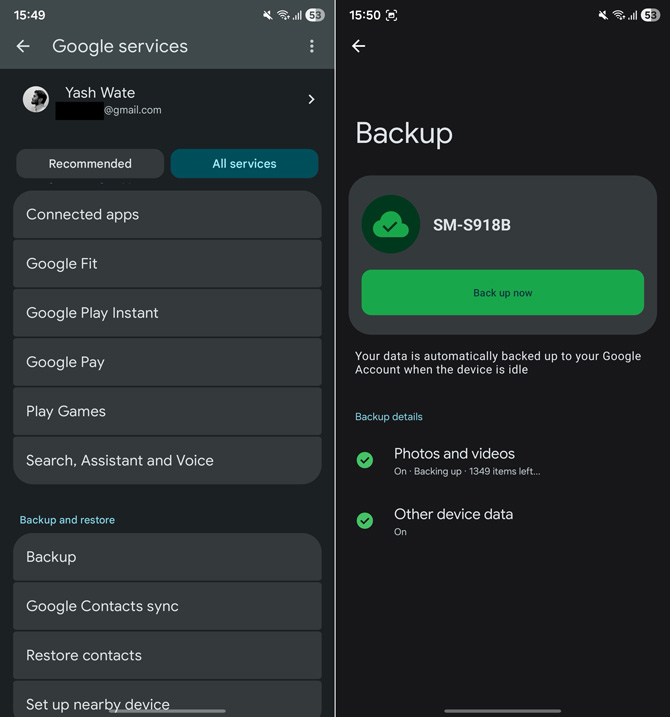Tap mute icon in right status bar
This screenshot has height=717, width=670.
(603, 16)
